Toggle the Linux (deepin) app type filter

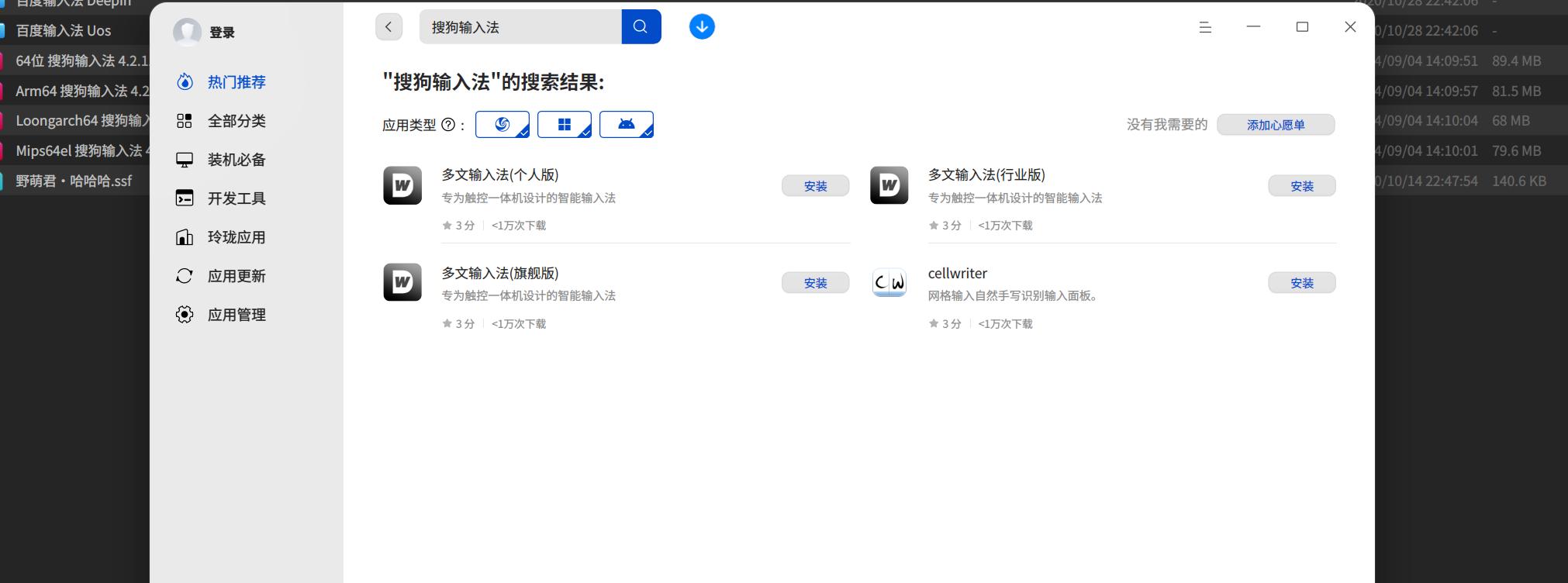click(503, 124)
